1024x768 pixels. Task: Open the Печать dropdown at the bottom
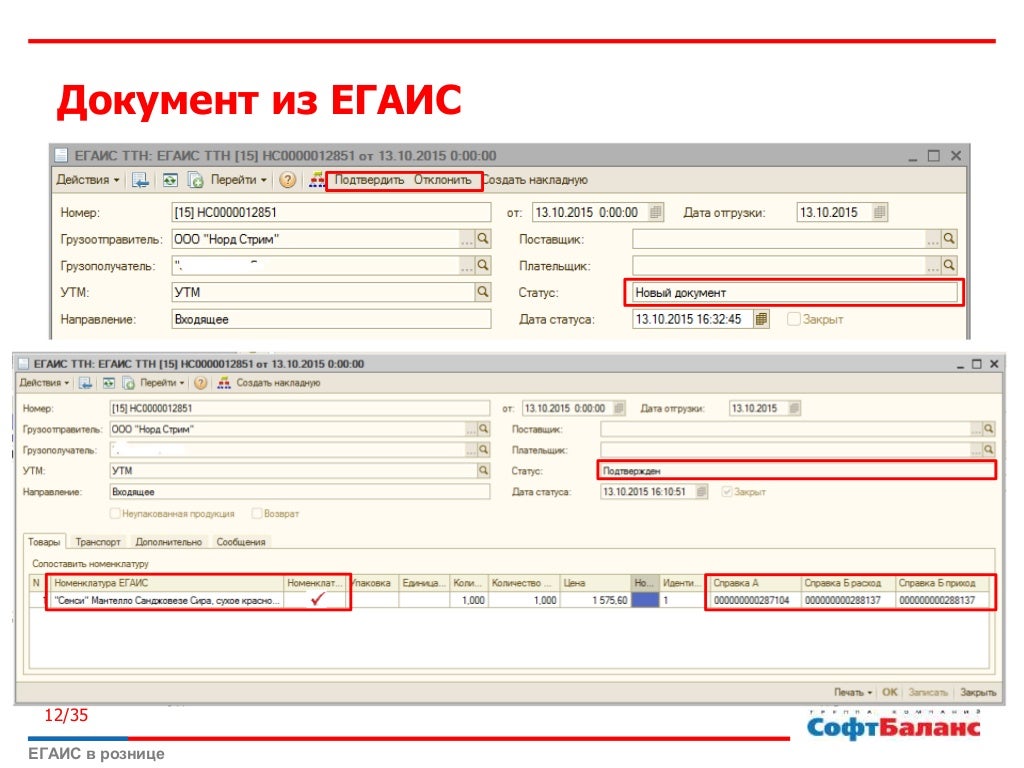pos(853,692)
